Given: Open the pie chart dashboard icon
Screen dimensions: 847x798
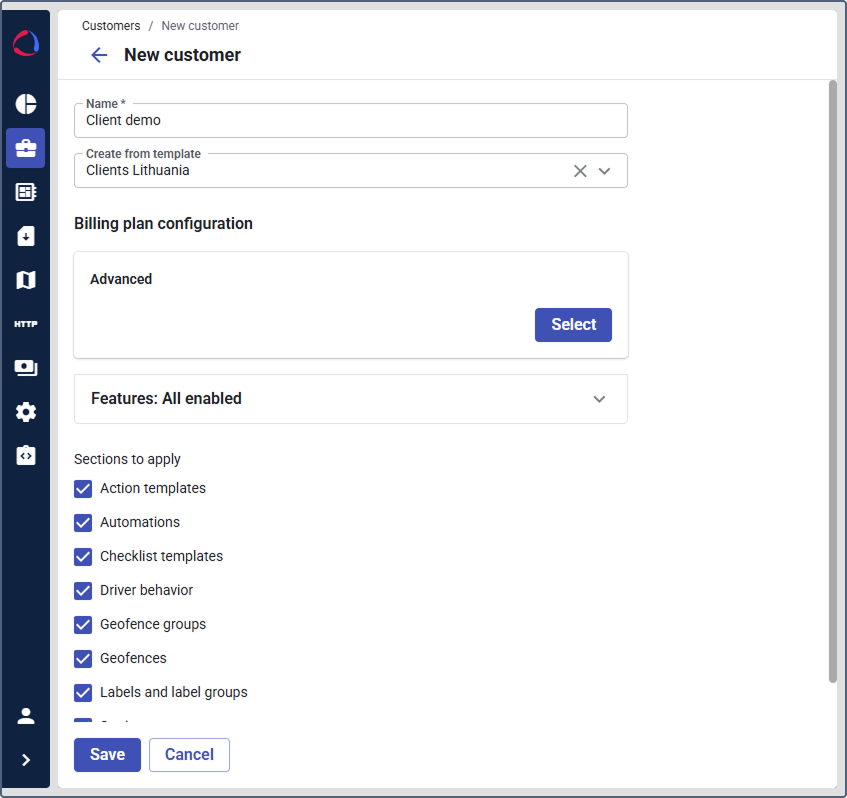Looking at the screenshot, I should tap(26, 104).
